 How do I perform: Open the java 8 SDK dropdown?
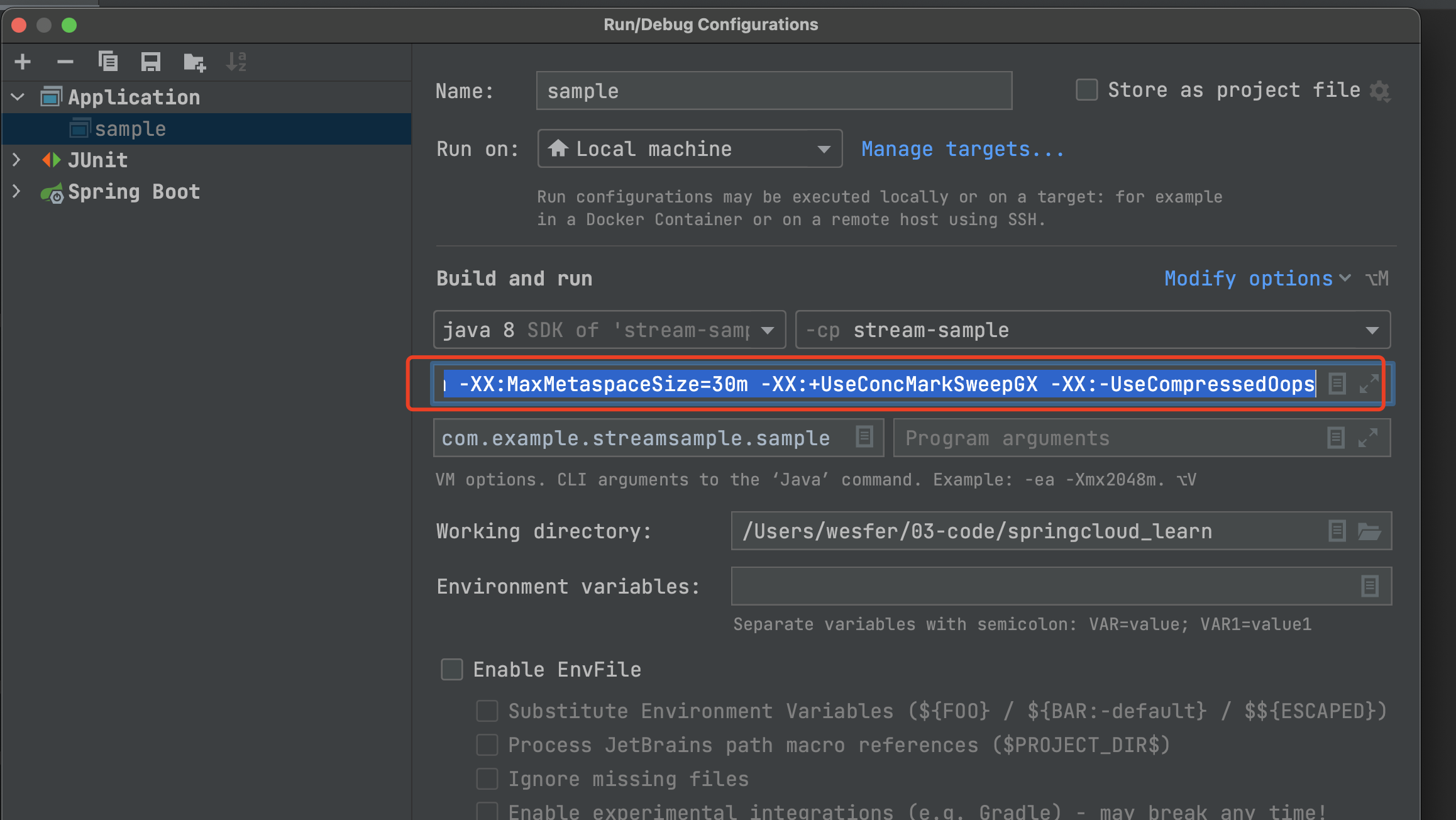point(609,330)
